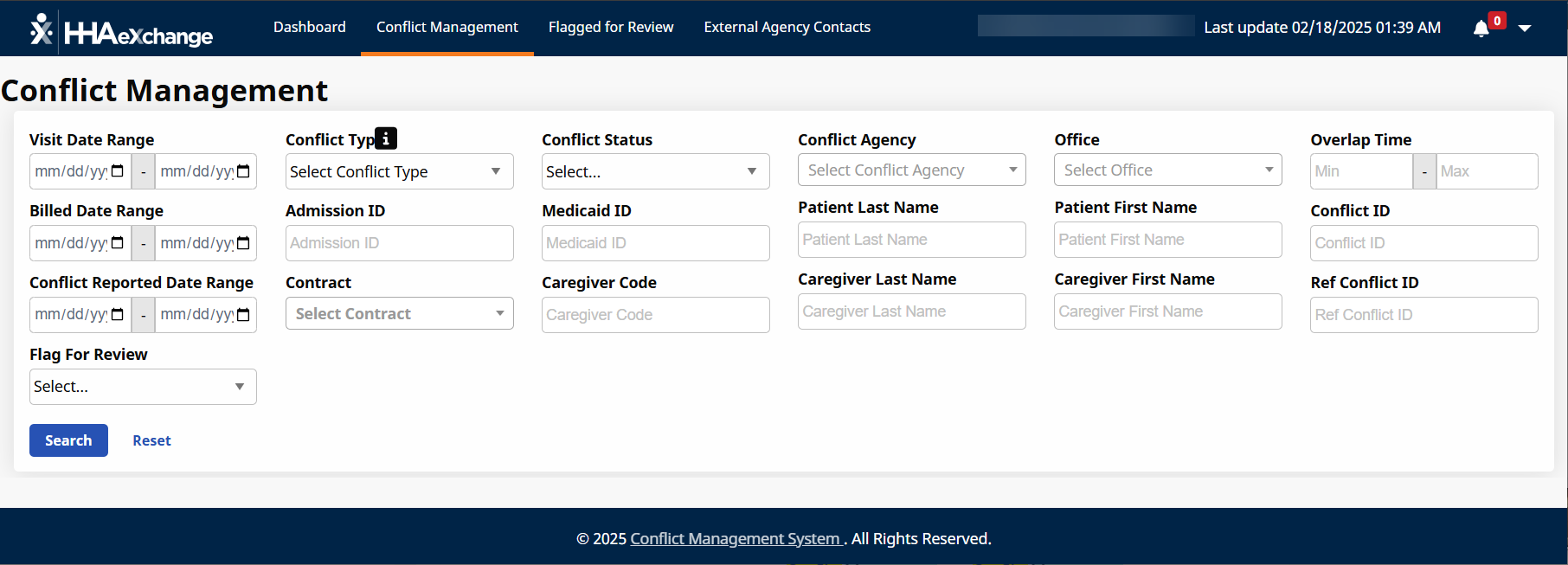Open Conflict Reported end date calendar picker
Screen dimensions: 1568x565
click(243, 314)
